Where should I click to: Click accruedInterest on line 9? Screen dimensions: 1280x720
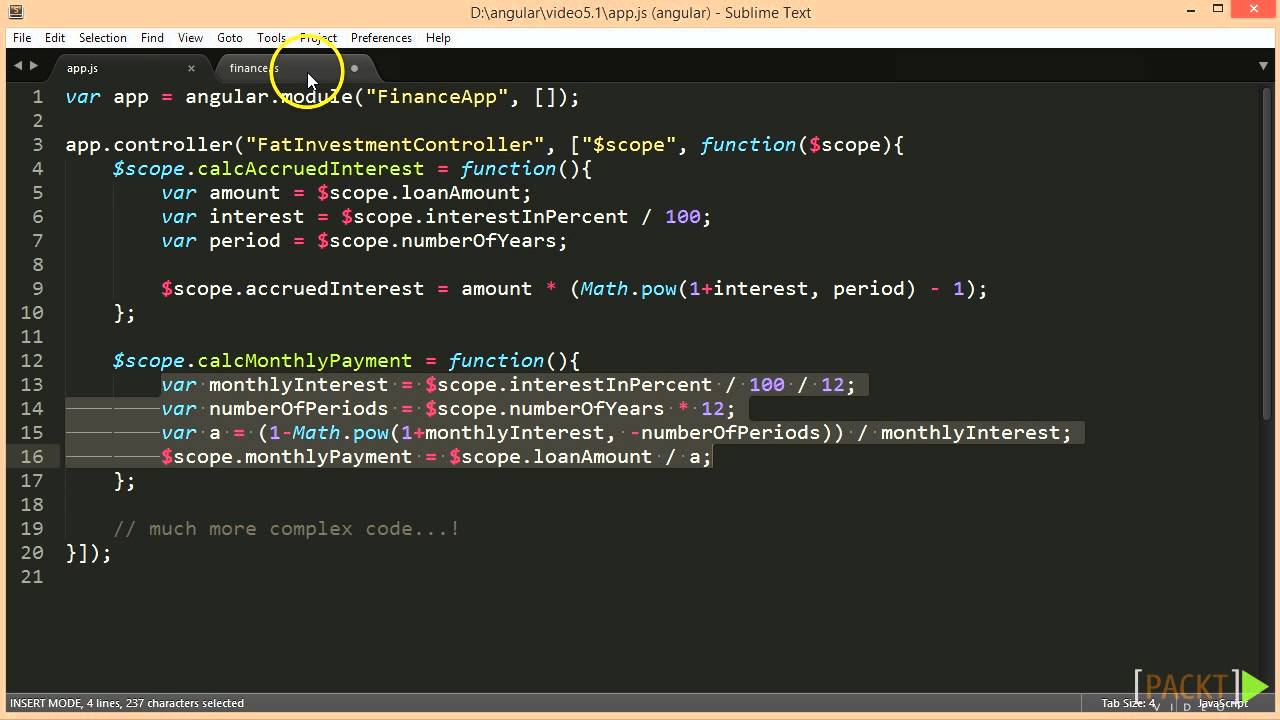pos(335,289)
